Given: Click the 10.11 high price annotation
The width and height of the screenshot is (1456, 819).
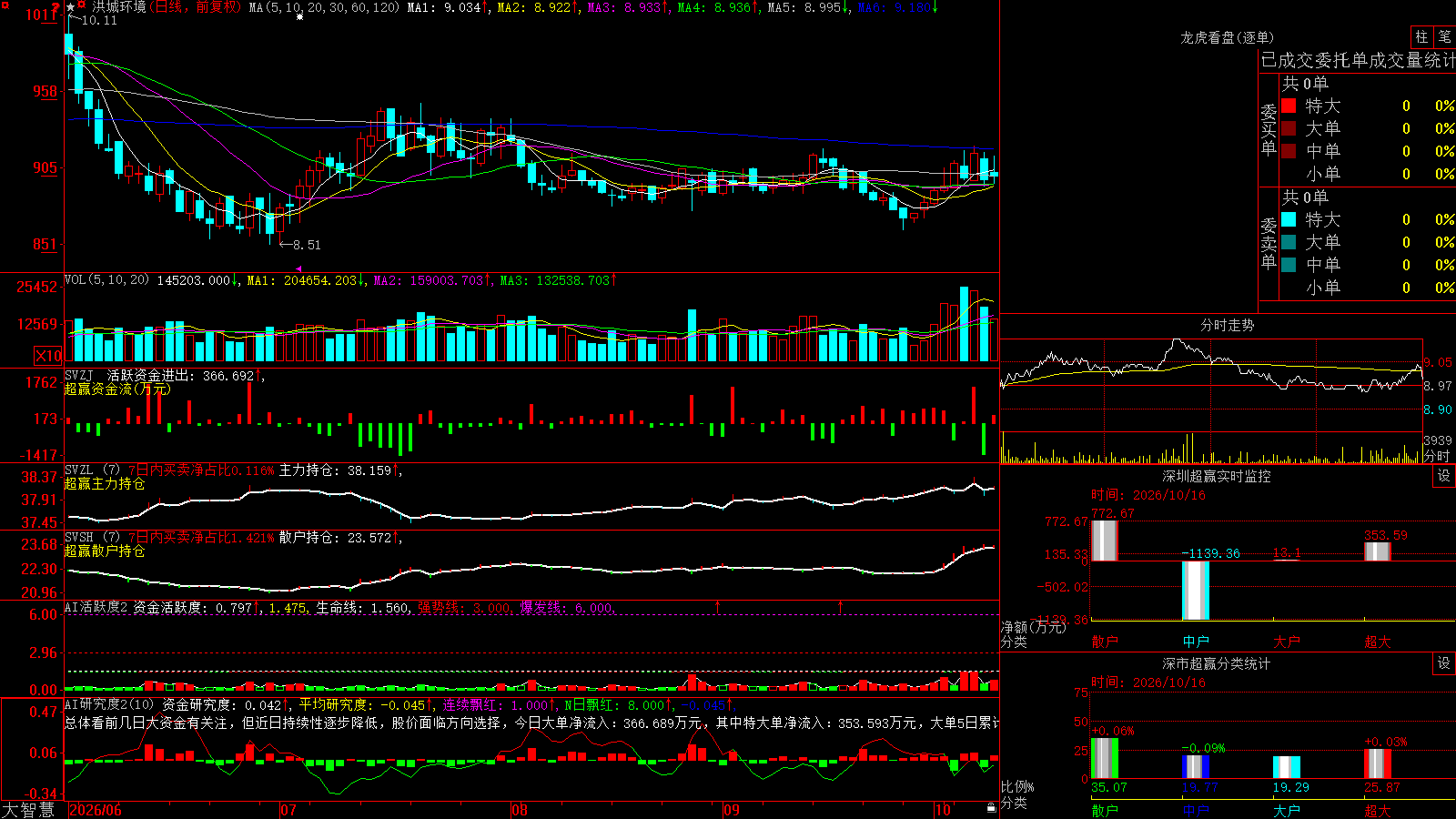Looking at the screenshot, I should click(x=99, y=20).
